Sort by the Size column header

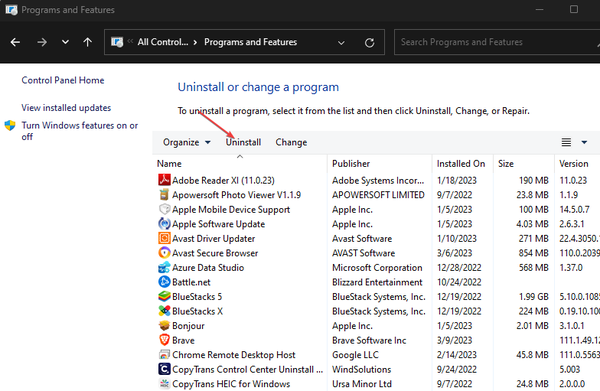pyautogui.click(x=505, y=164)
